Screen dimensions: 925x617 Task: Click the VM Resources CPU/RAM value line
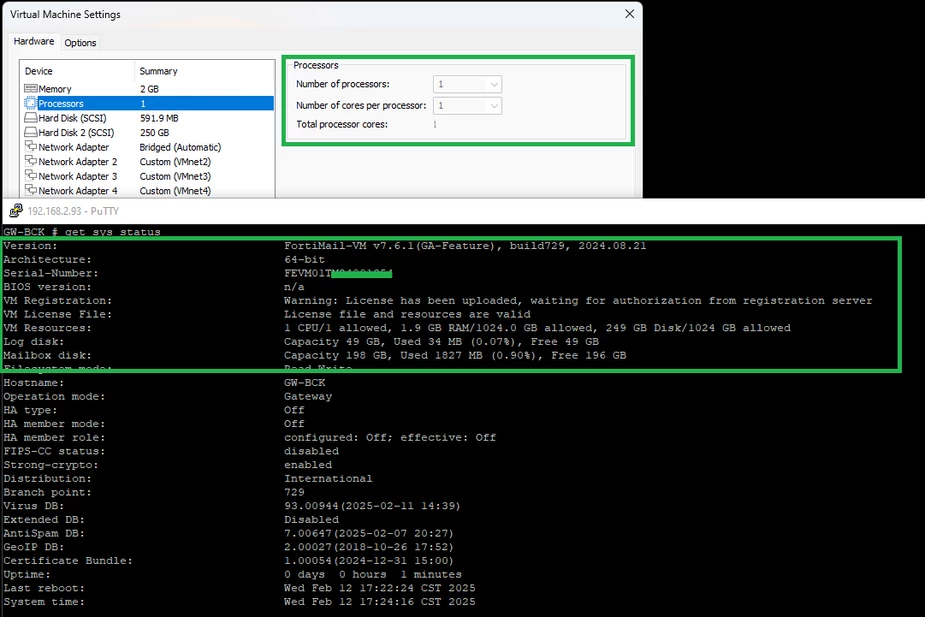click(537, 327)
